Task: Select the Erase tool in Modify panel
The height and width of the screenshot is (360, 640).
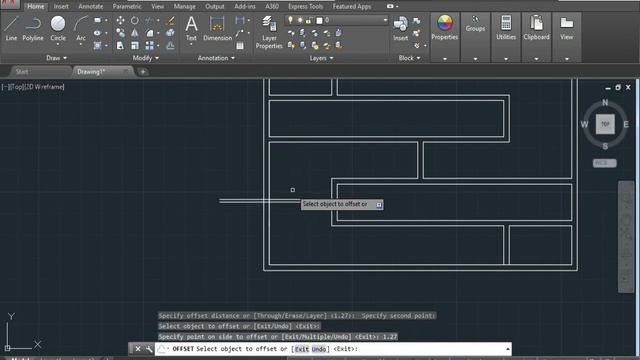Action: click(171, 20)
